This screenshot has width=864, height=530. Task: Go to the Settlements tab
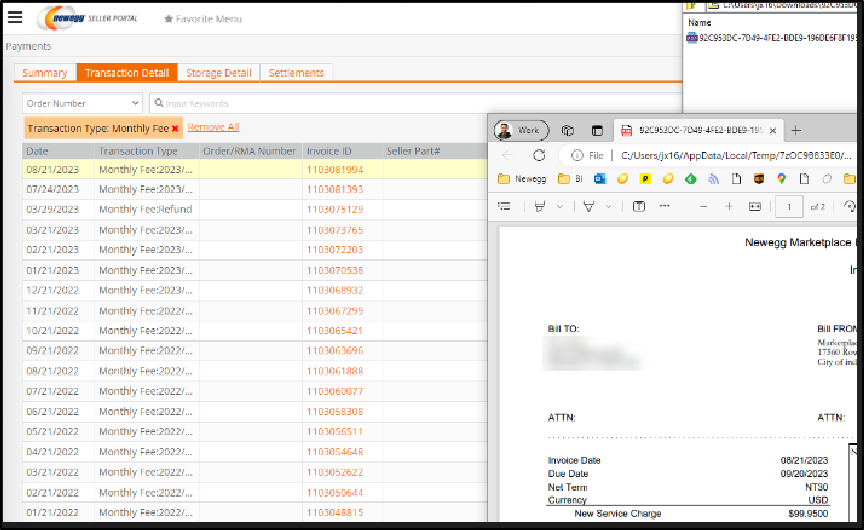[296, 73]
